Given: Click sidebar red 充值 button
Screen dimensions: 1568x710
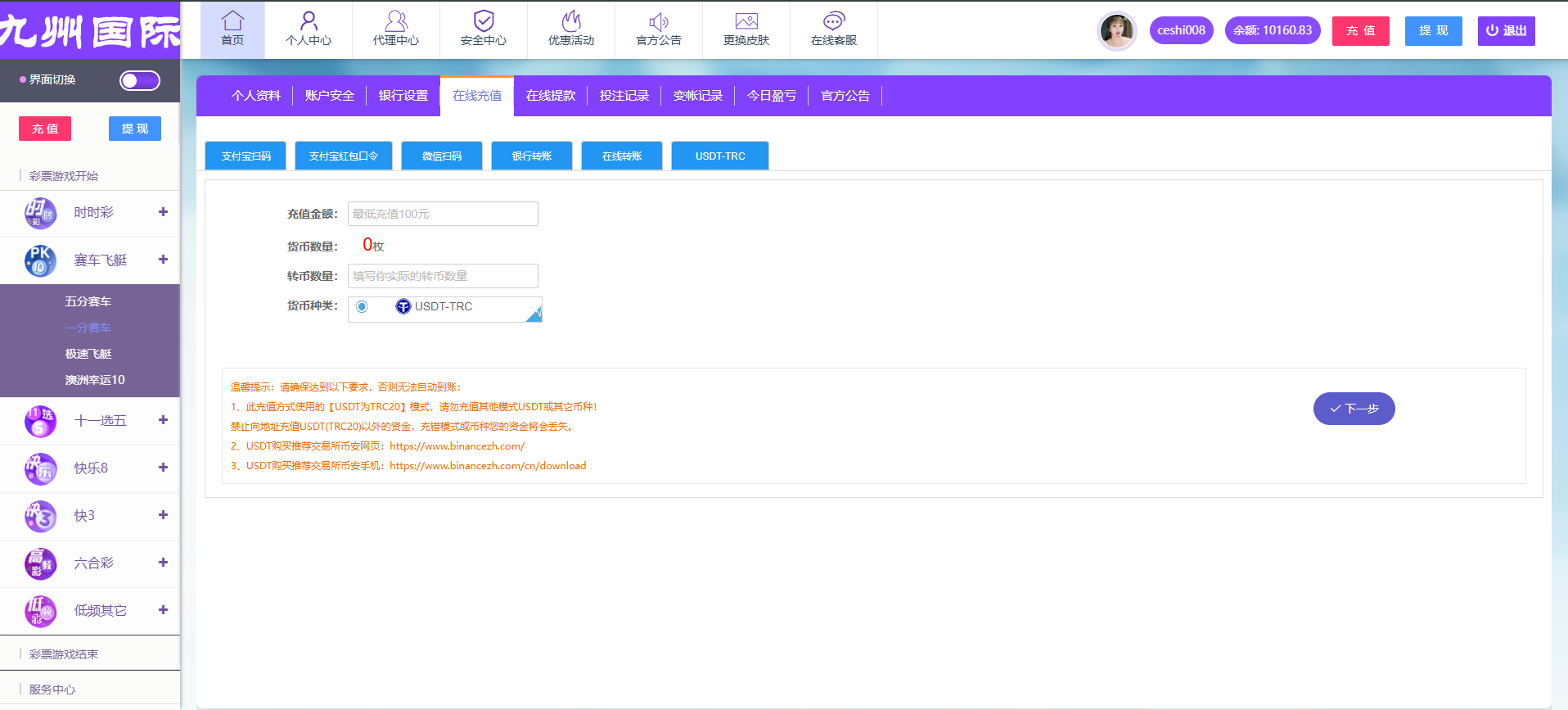Looking at the screenshot, I should tap(45, 129).
